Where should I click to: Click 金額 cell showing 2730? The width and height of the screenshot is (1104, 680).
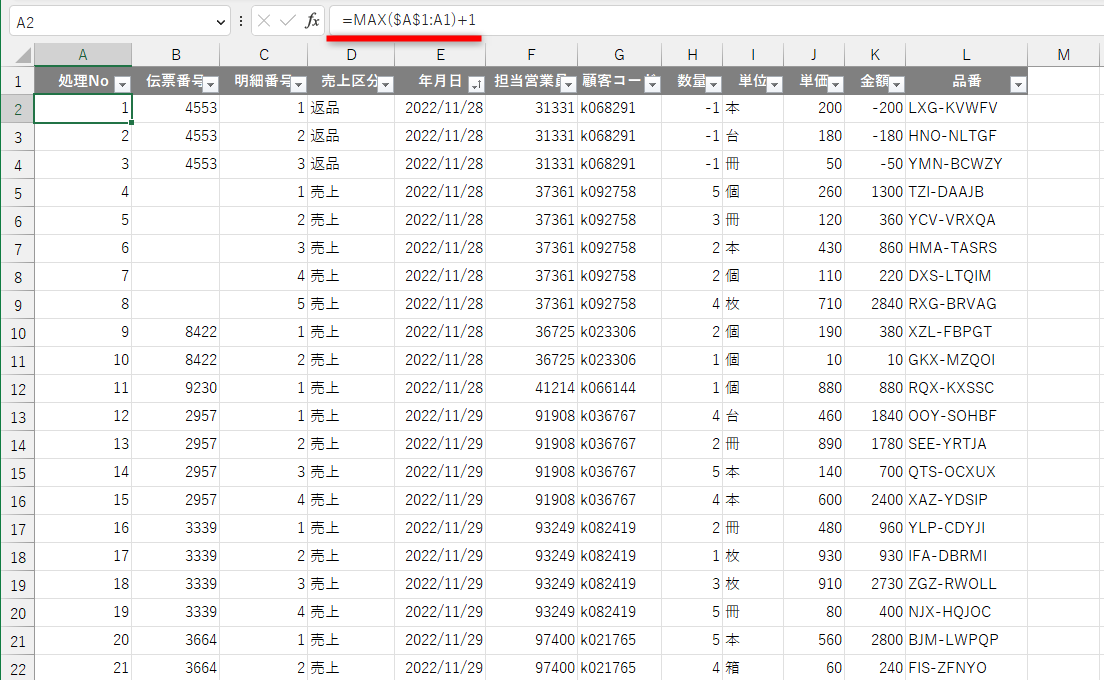[875, 584]
